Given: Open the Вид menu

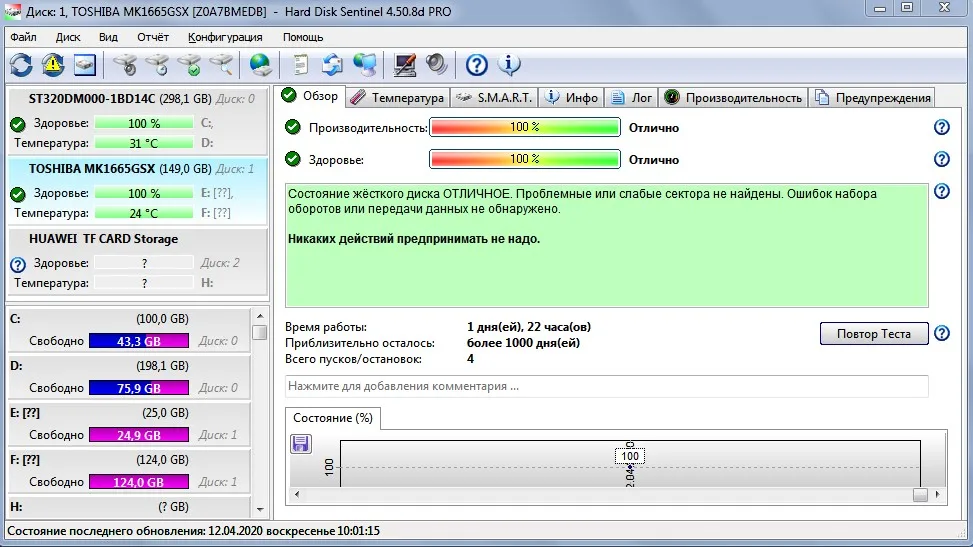Looking at the screenshot, I should pos(108,37).
